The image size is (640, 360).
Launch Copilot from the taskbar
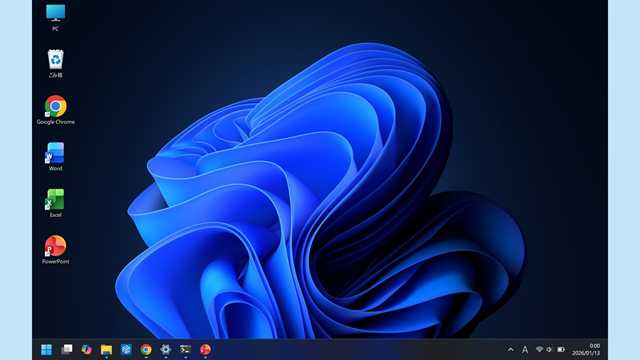tap(87, 349)
